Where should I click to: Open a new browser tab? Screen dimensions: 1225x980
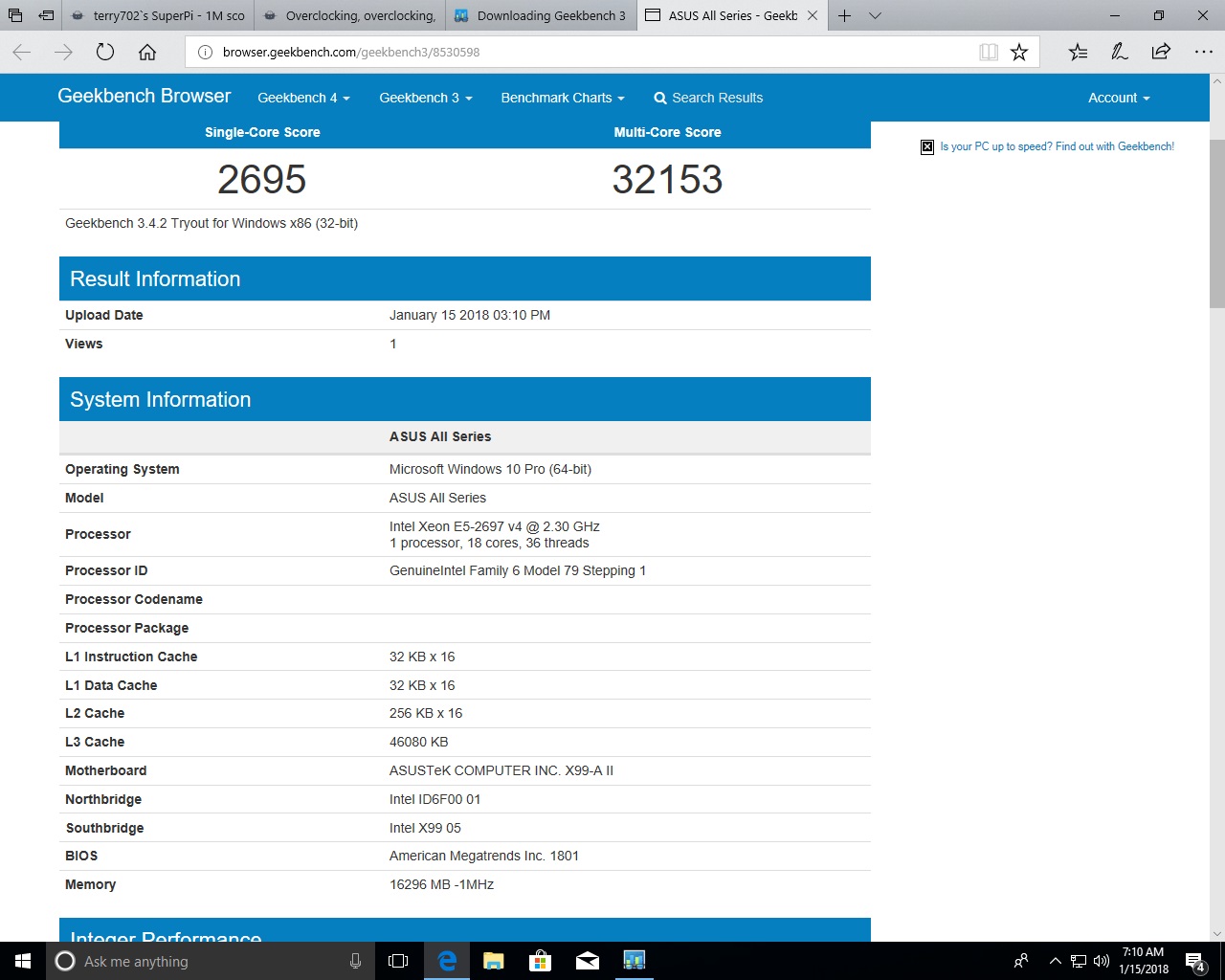coord(844,15)
